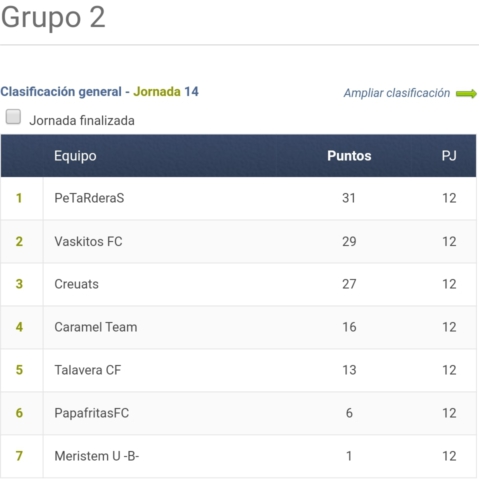The height and width of the screenshot is (480, 479).
Task: Open the PeTaRderaS team row
Action: coord(238,198)
